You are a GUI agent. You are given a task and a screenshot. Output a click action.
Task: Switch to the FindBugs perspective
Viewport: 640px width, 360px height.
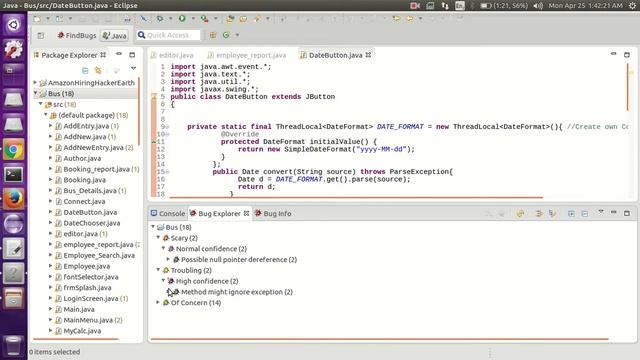click(x=77, y=36)
